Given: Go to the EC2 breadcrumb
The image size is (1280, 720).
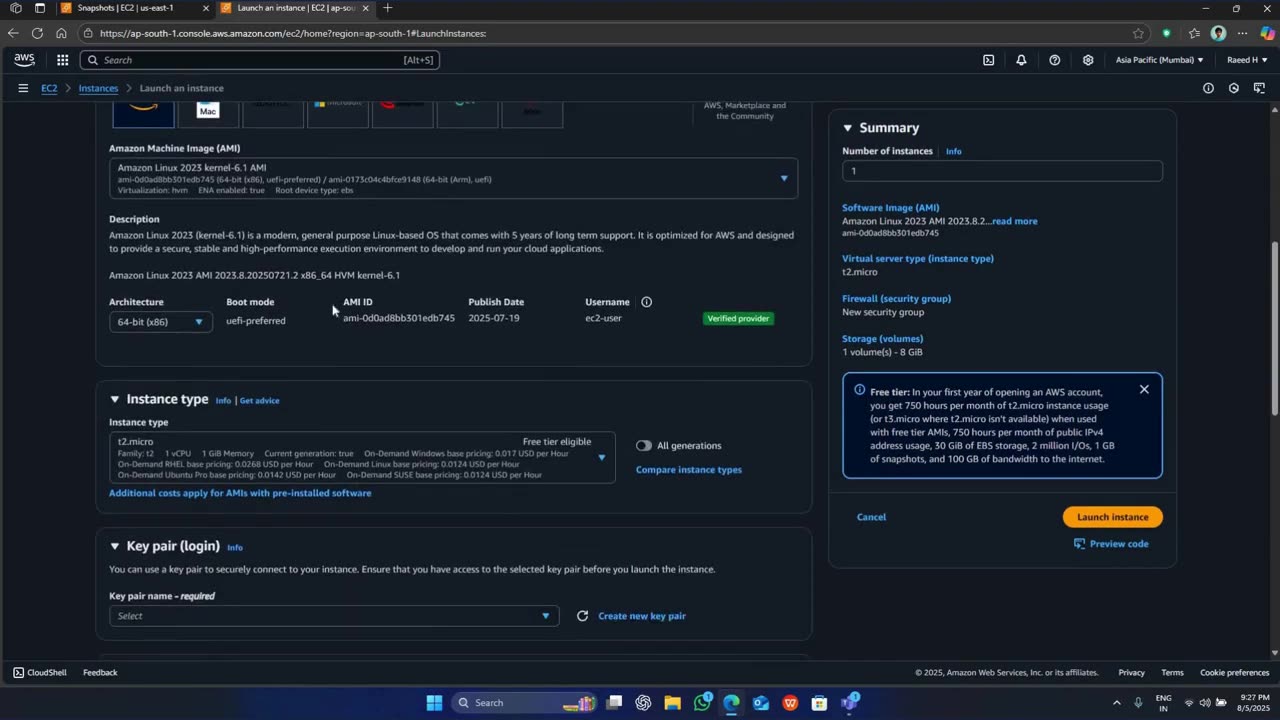Looking at the screenshot, I should 49,88.
